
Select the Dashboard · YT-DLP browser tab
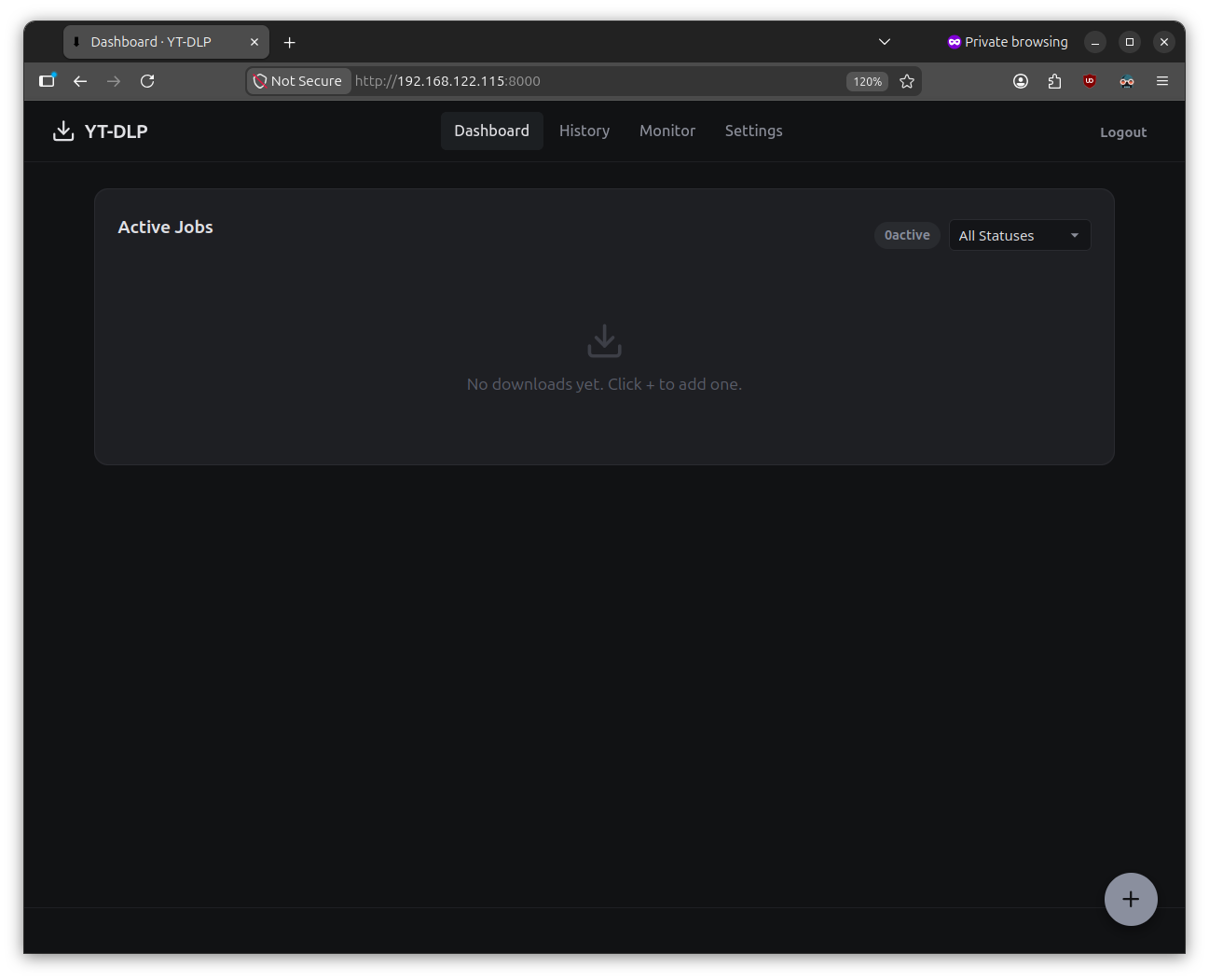[166, 42]
